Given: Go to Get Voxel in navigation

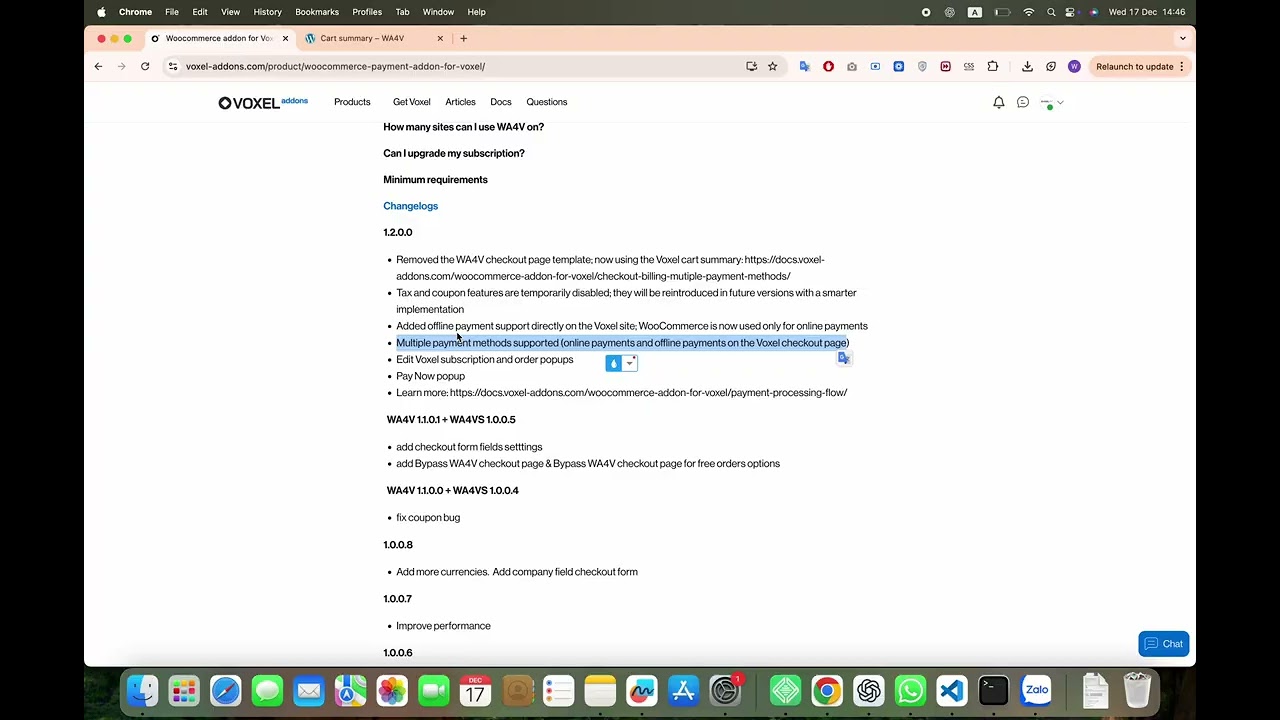Looking at the screenshot, I should click(x=411, y=102).
